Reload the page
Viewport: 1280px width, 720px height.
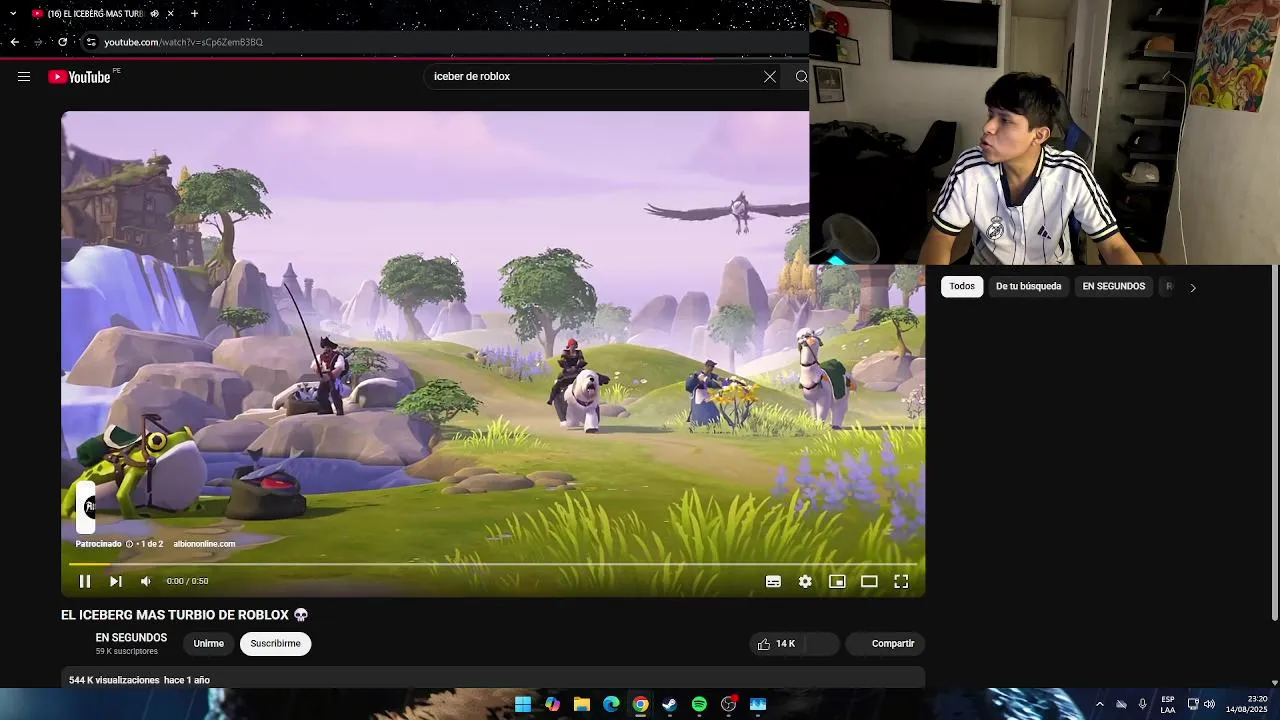62,42
